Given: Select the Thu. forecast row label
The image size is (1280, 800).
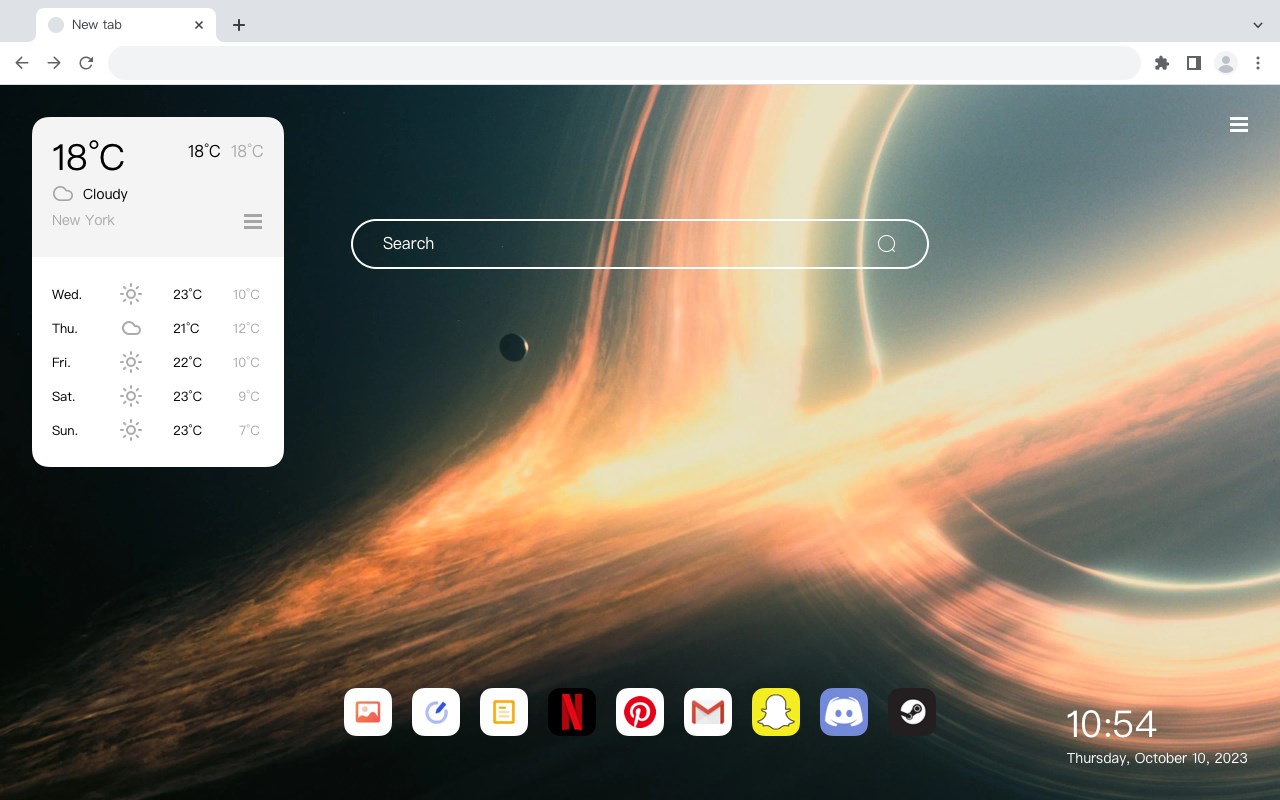Looking at the screenshot, I should [65, 328].
